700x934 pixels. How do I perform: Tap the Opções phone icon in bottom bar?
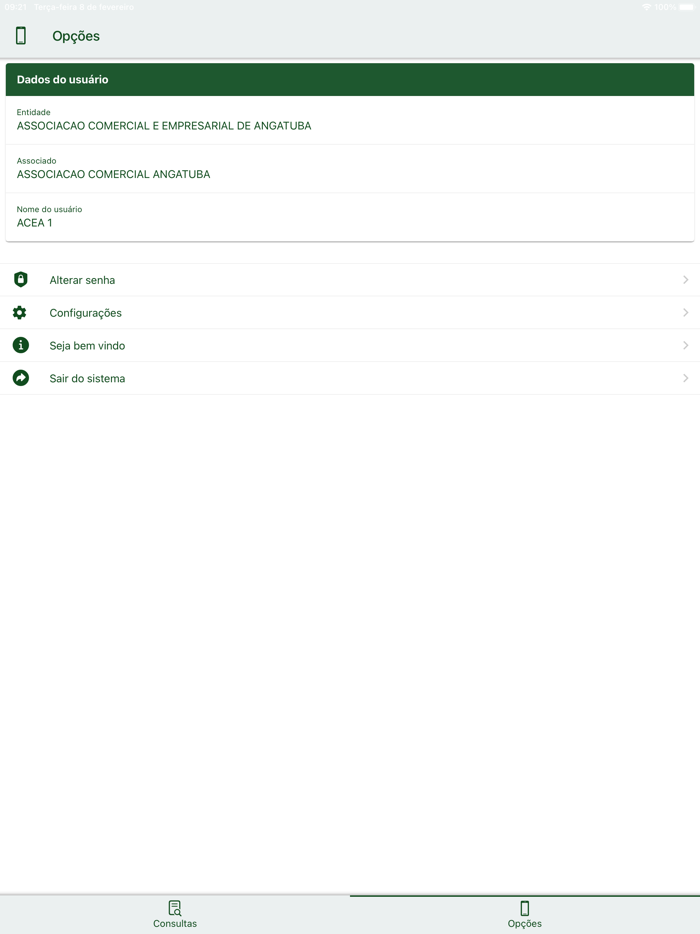coord(525,908)
